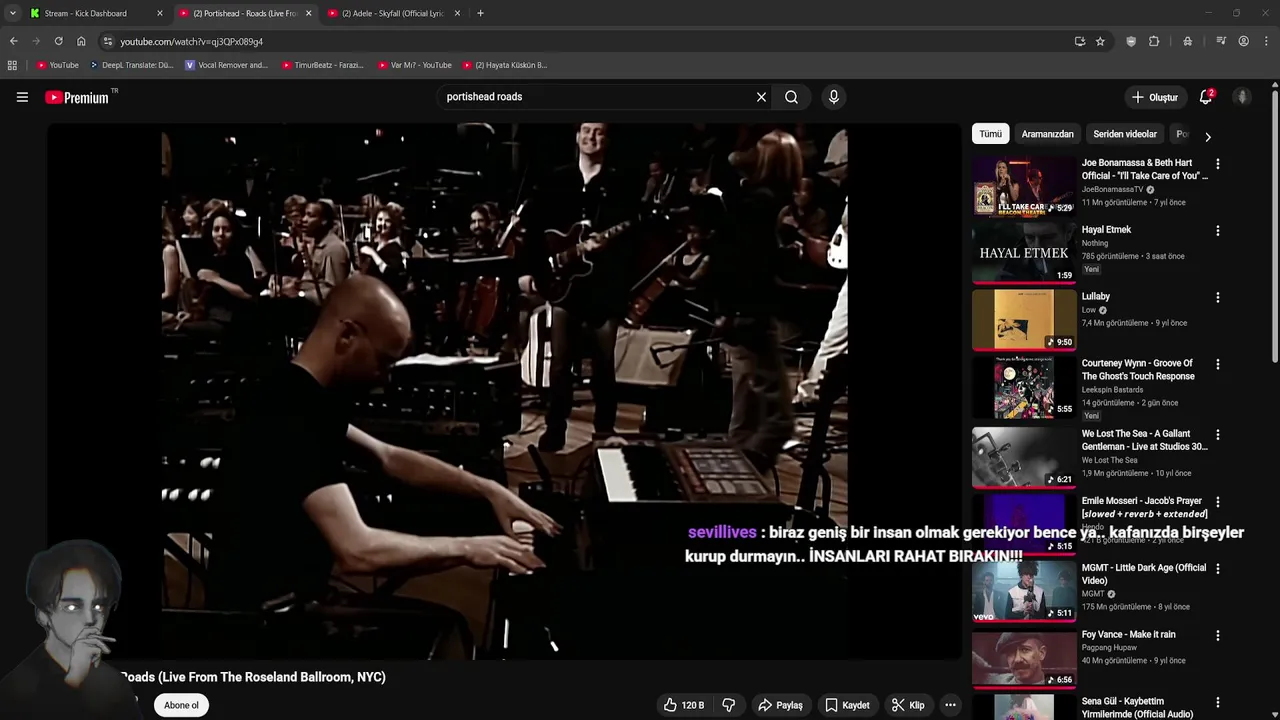Open TimurBeatz bookmark

click(323, 65)
